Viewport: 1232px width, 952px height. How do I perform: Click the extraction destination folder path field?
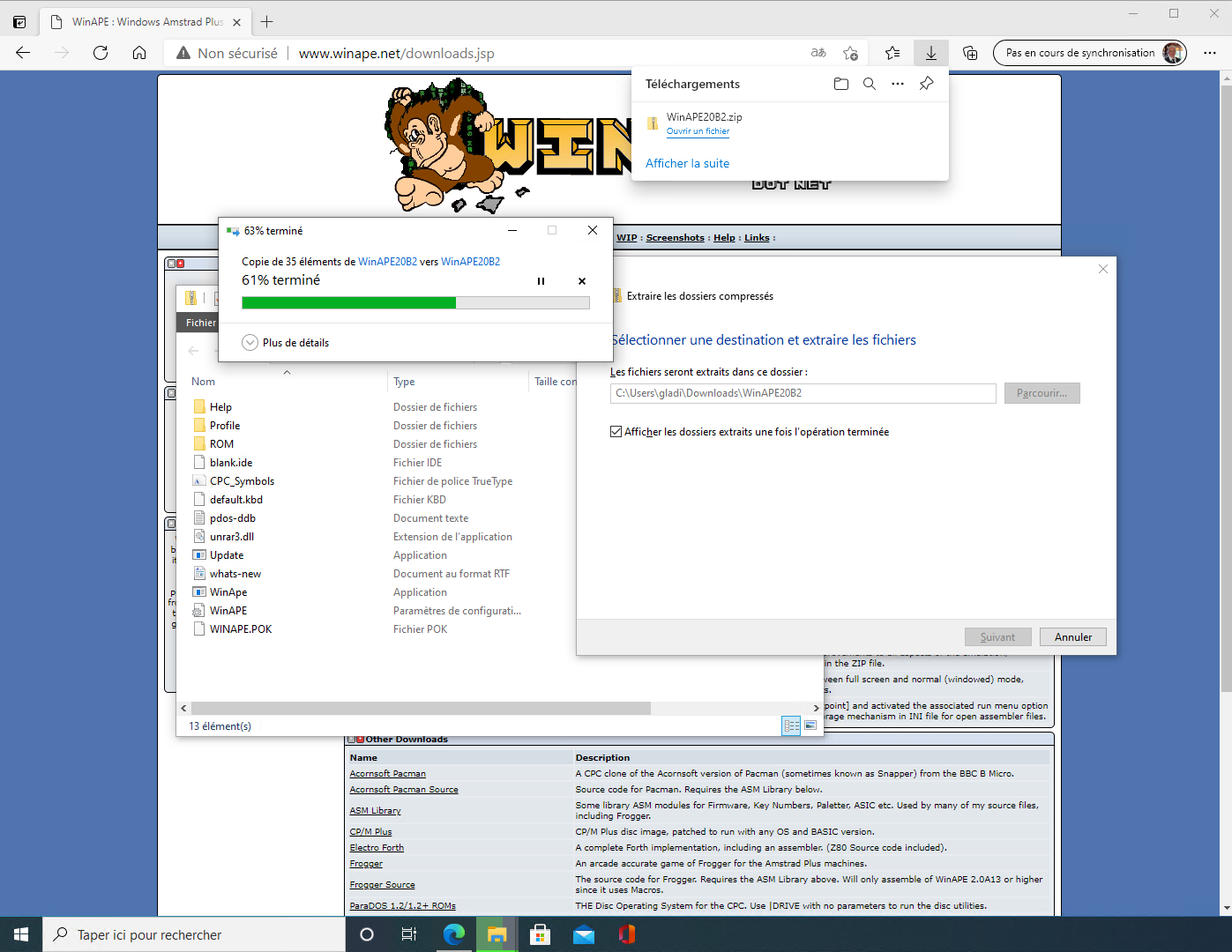pos(802,393)
